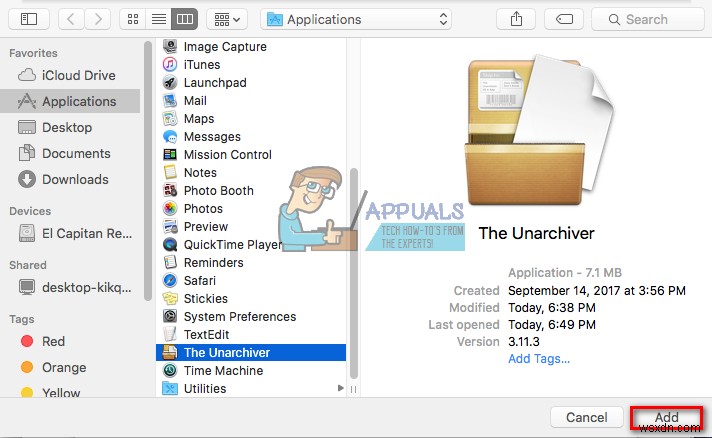Open Desktop in the sidebar
Image resolution: width=712 pixels, height=438 pixels.
coord(70,128)
